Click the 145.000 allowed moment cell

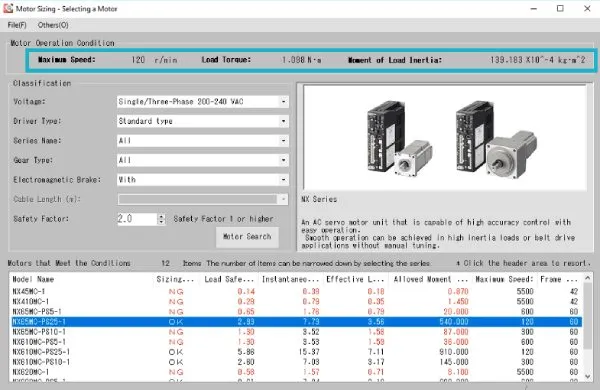(x=453, y=362)
